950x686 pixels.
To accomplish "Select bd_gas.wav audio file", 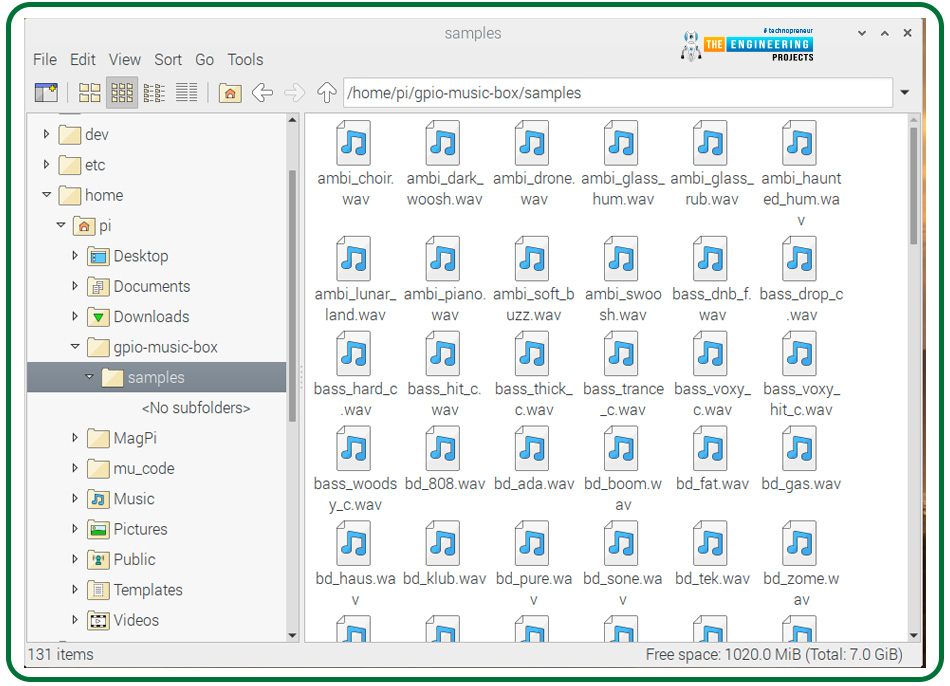I will point(800,459).
